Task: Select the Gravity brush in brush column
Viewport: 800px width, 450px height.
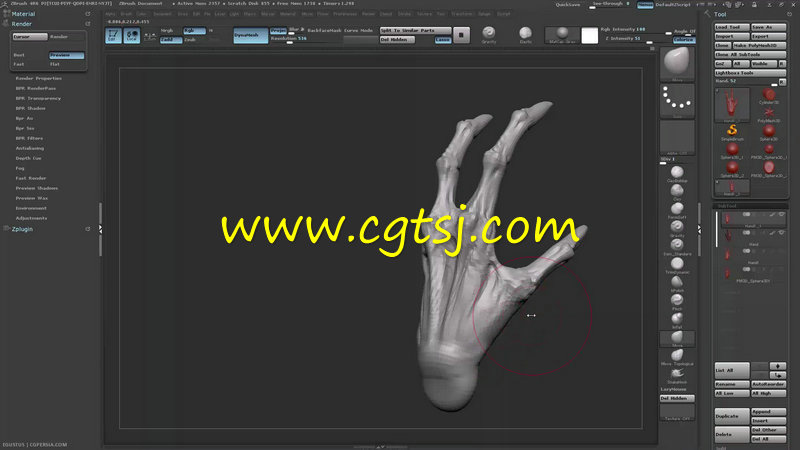Action: tap(677, 228)
